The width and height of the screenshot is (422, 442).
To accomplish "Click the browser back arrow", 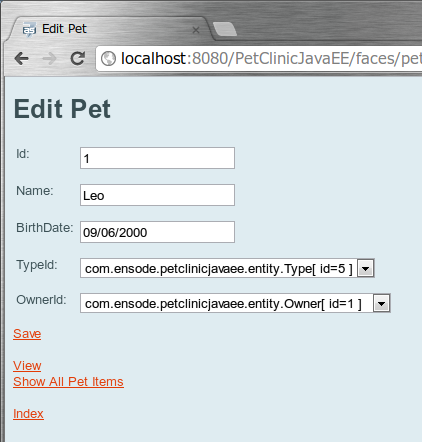I will (x=22, y=59).
